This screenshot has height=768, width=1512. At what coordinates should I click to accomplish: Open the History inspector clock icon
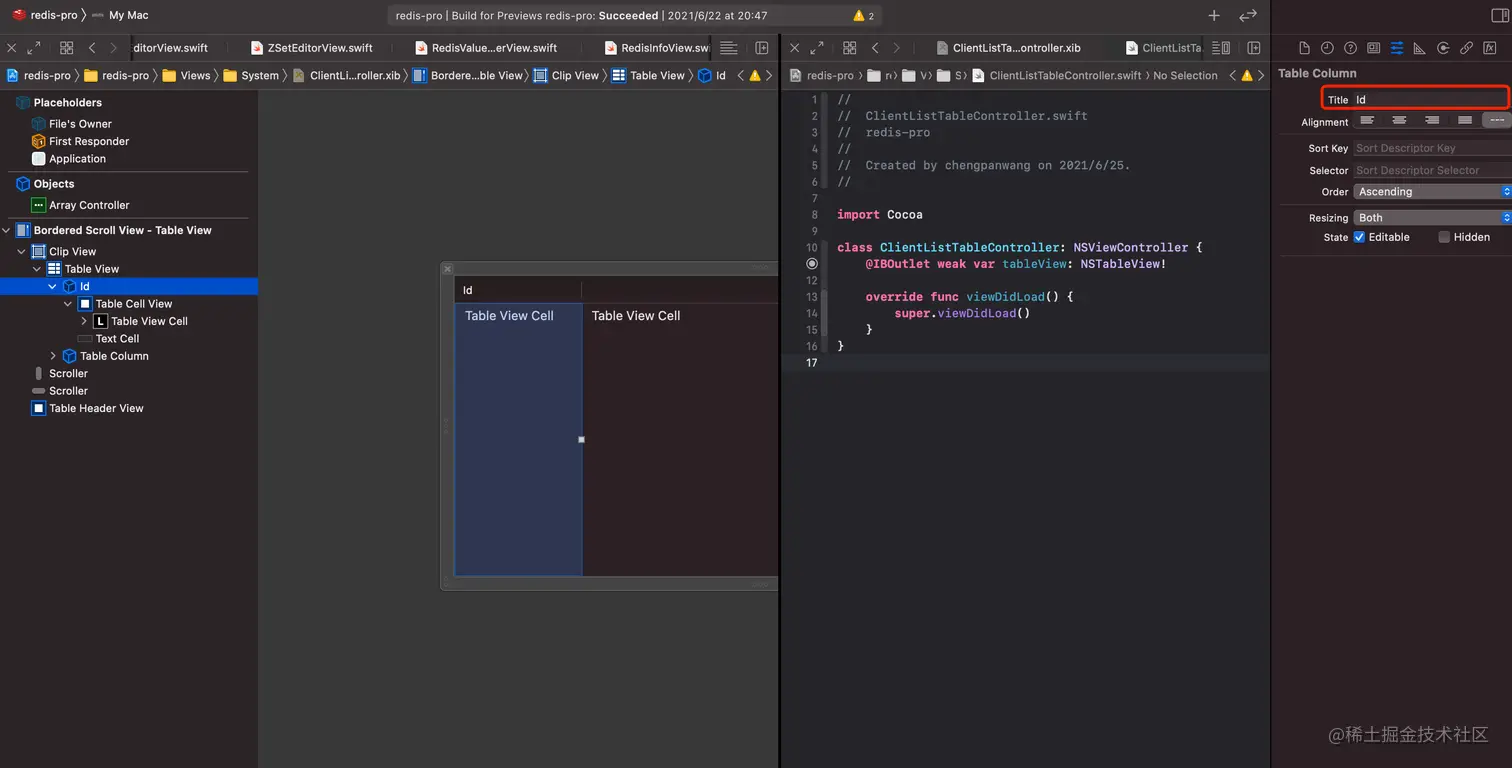point(1327,48)
